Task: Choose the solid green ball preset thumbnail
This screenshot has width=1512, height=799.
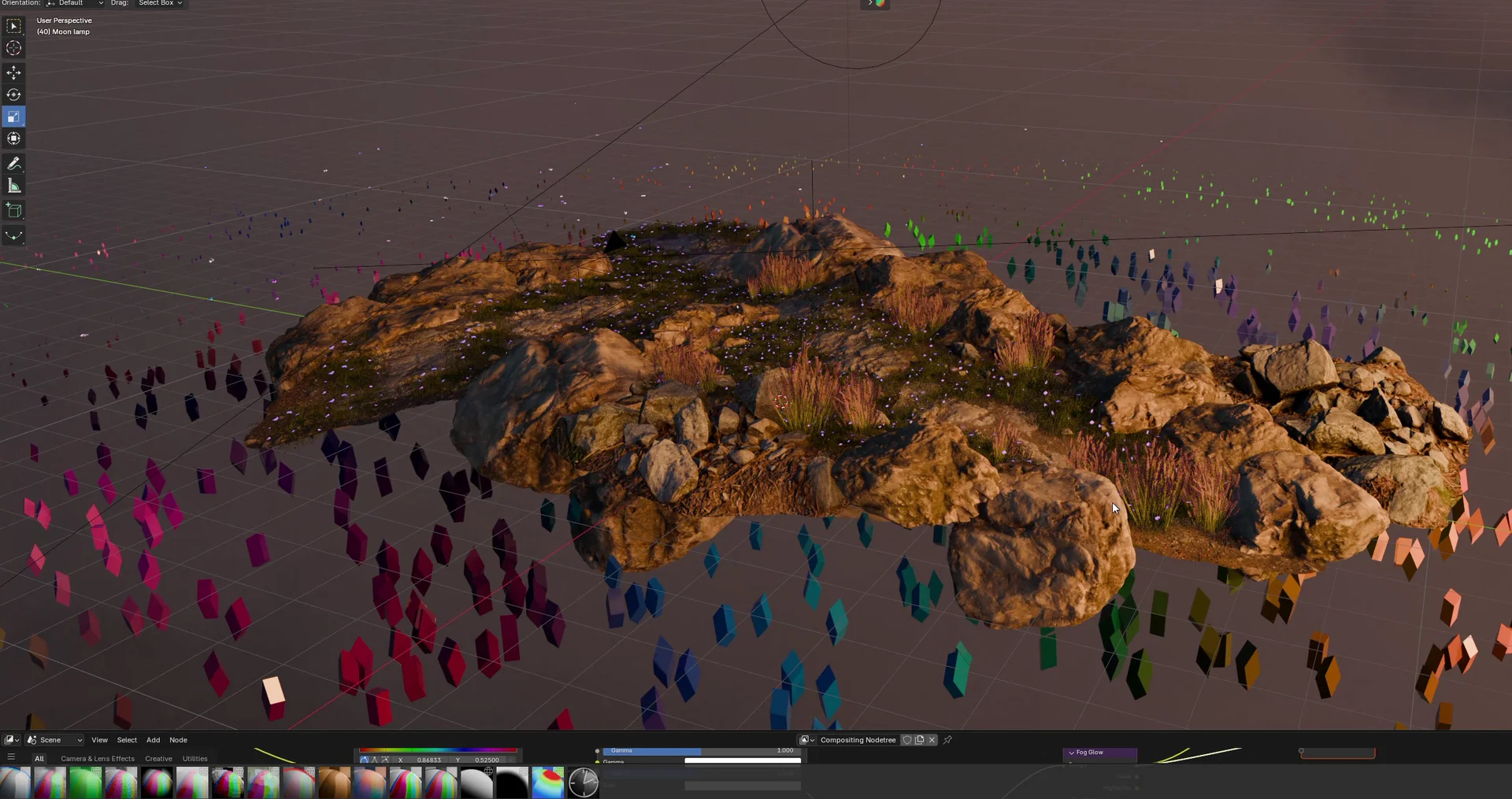Action: coord(85,783)
